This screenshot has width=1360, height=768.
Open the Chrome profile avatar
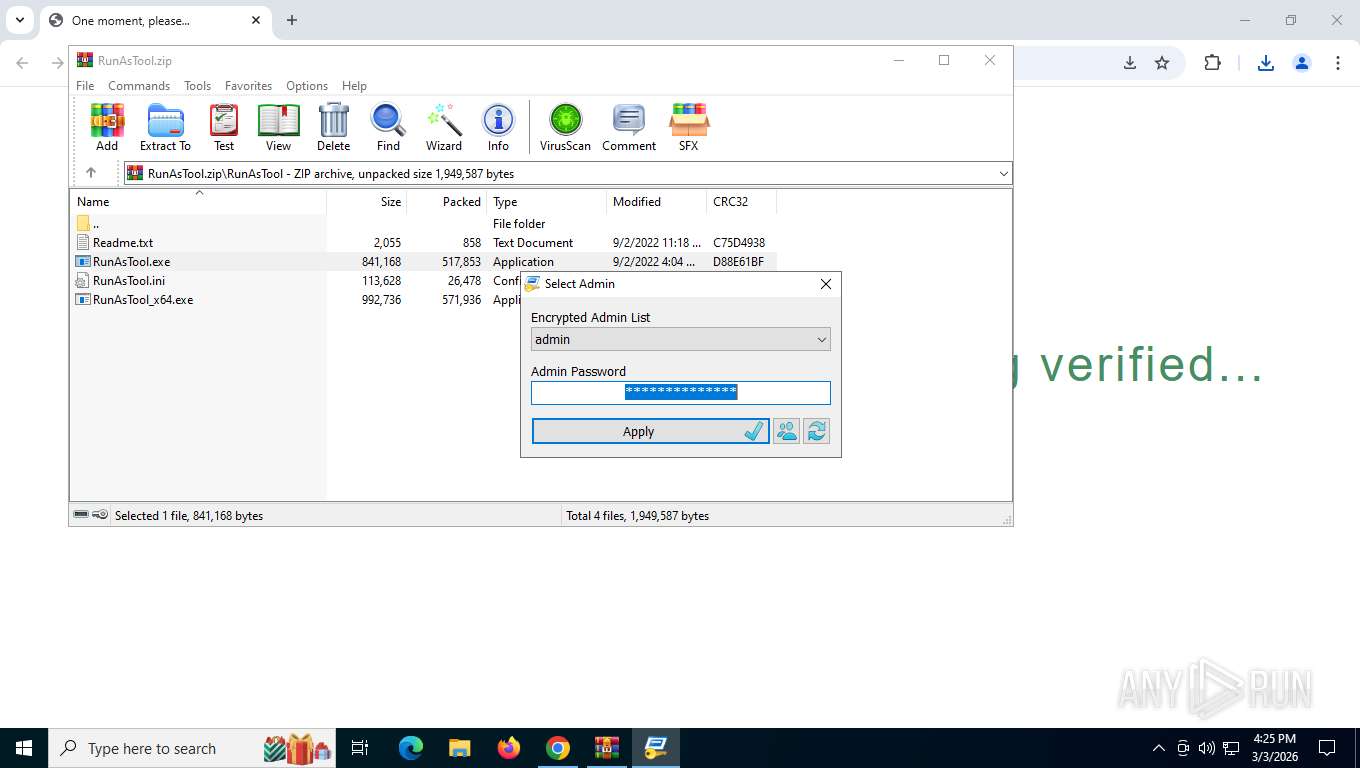1302,63
